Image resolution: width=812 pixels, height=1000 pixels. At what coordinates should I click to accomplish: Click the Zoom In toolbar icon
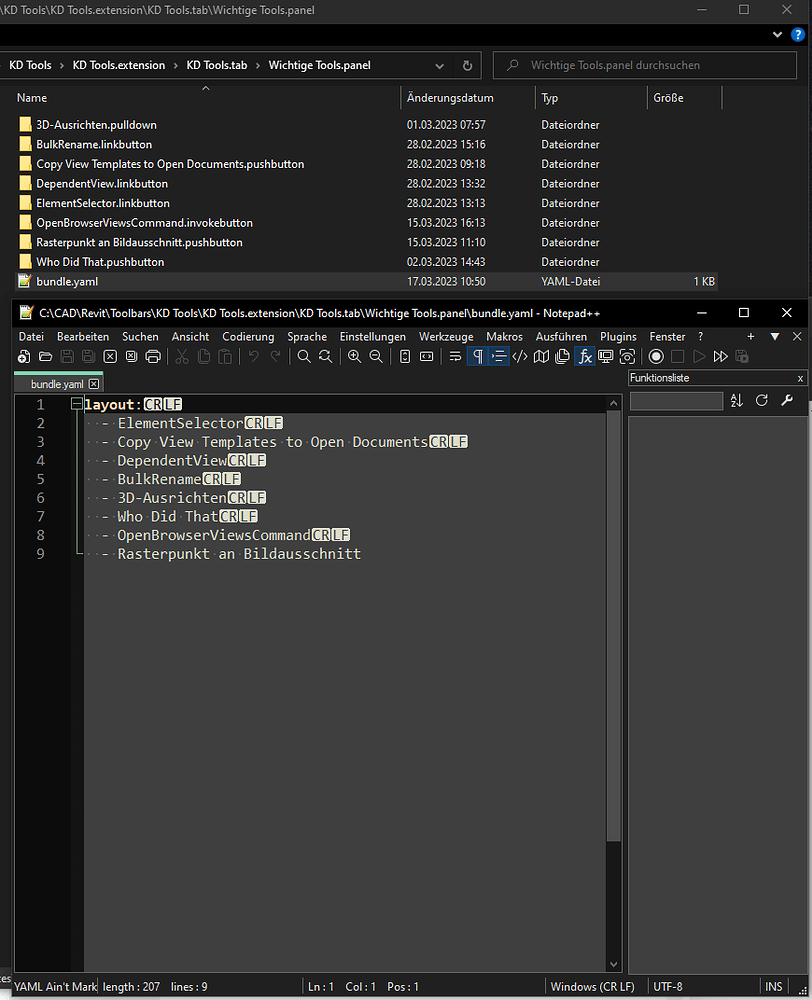(x=354, y=356)
